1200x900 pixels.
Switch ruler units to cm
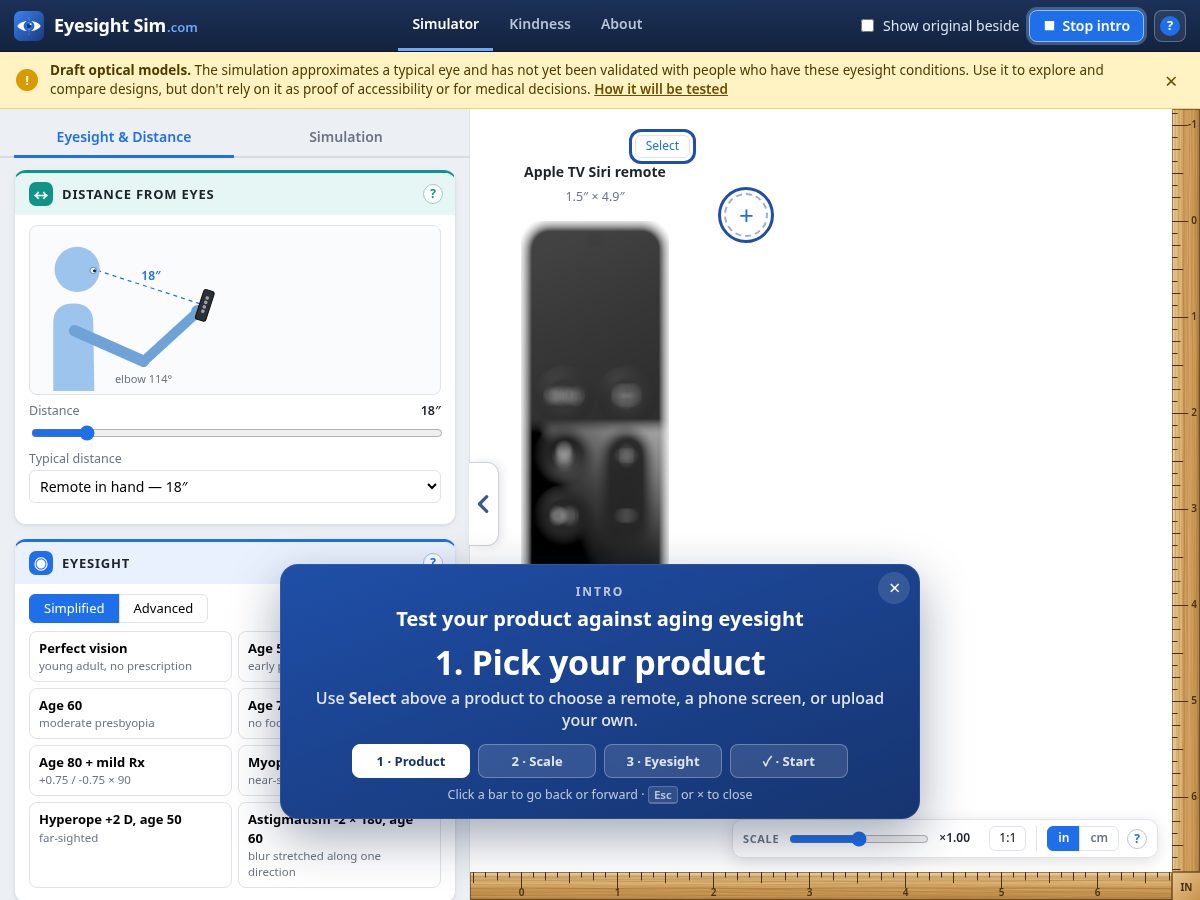(1099, 838)
